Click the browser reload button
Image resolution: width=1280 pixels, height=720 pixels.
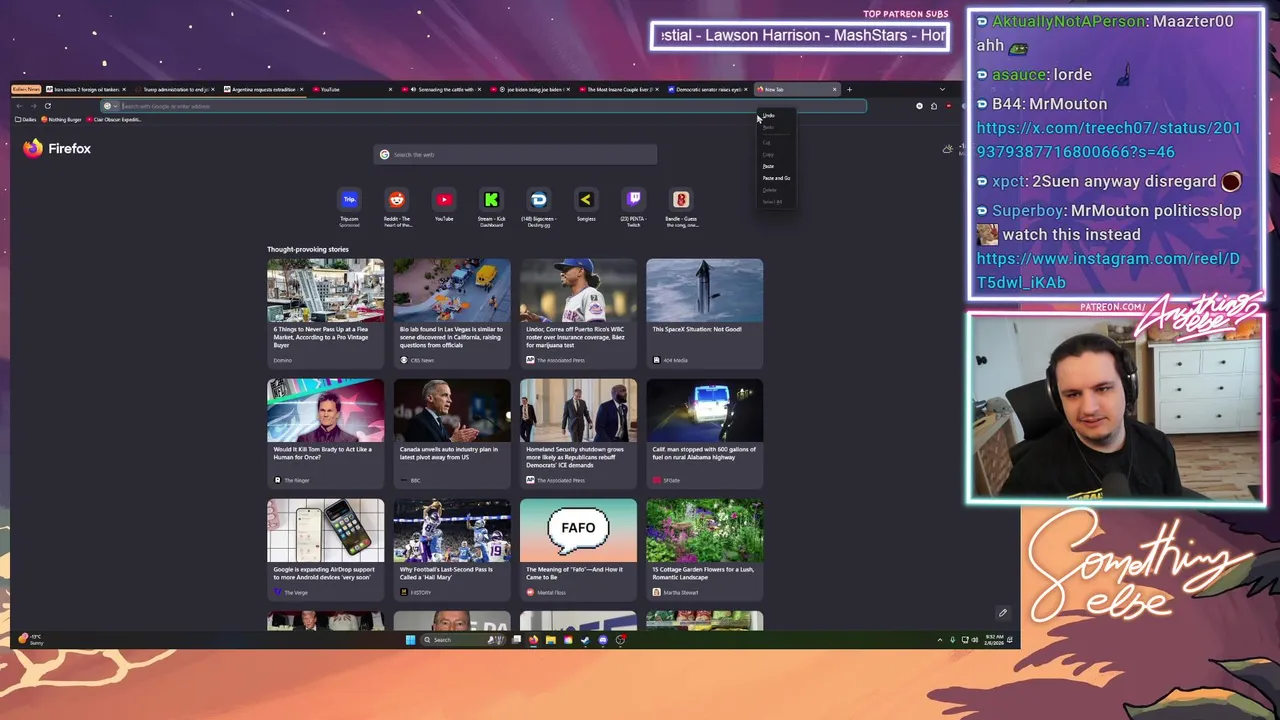pos(47,106)
